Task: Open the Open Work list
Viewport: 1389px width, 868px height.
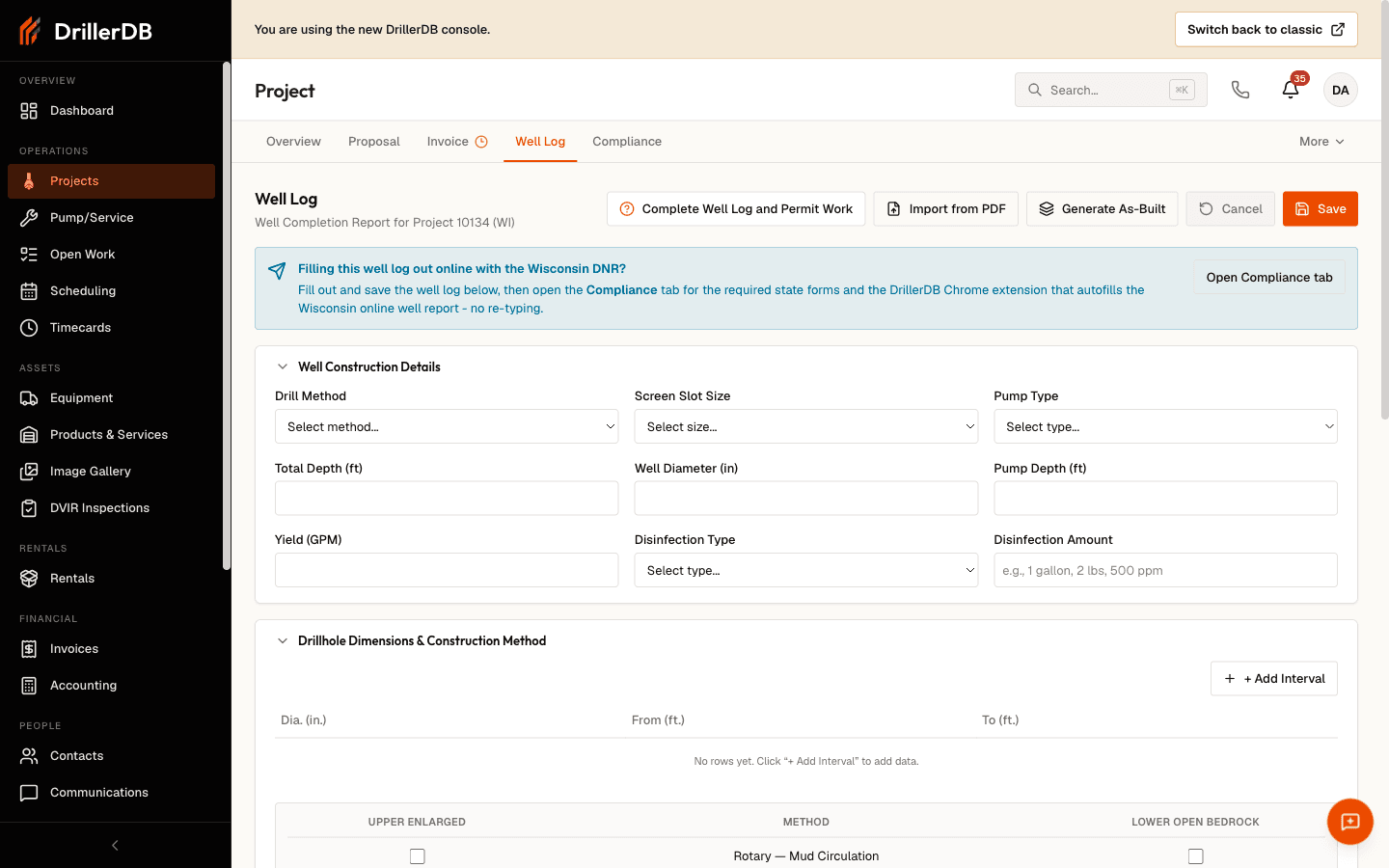Action: click(111, 255)
